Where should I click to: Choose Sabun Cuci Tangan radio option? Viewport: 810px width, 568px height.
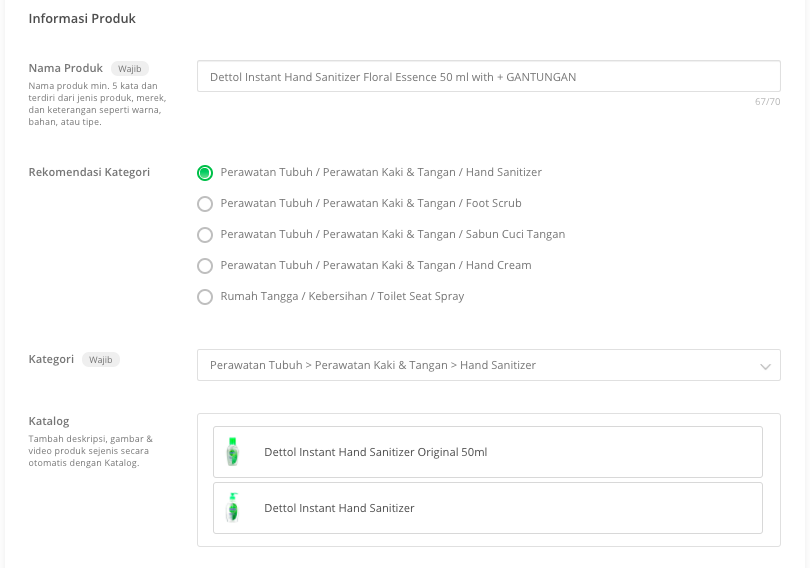205,235
